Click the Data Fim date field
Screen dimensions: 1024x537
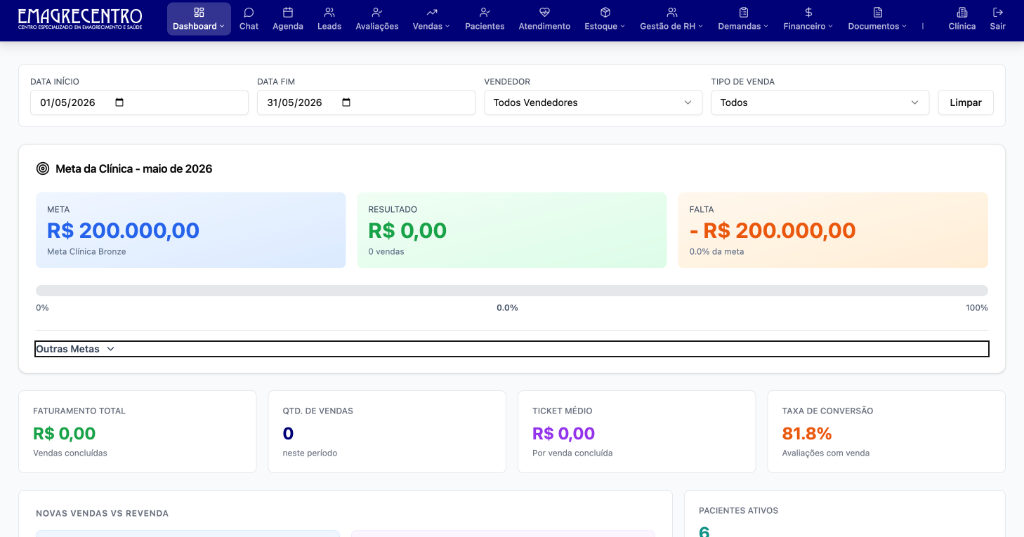(x=366, y=103)
